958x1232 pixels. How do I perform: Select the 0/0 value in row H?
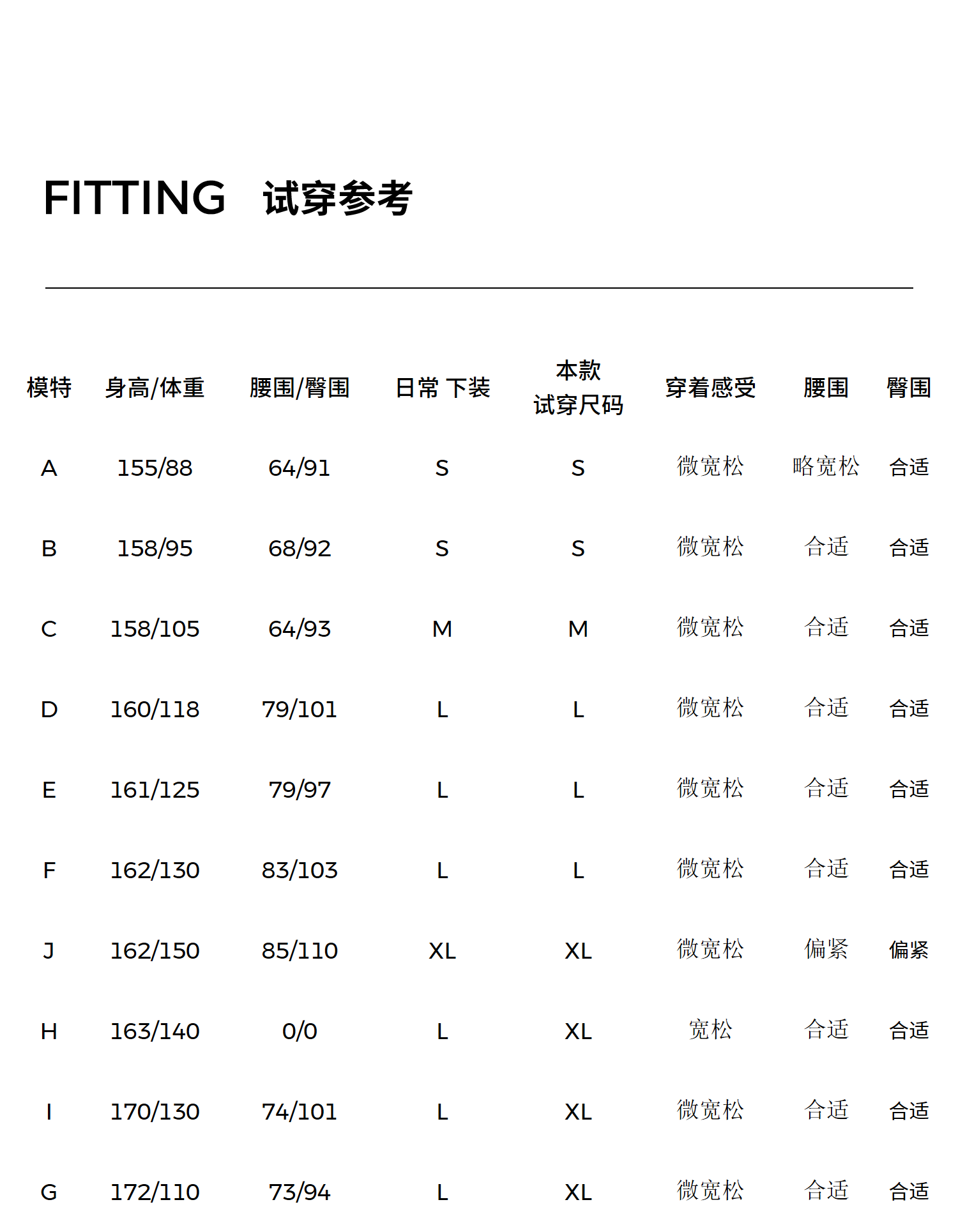[x=300, y=1031]
